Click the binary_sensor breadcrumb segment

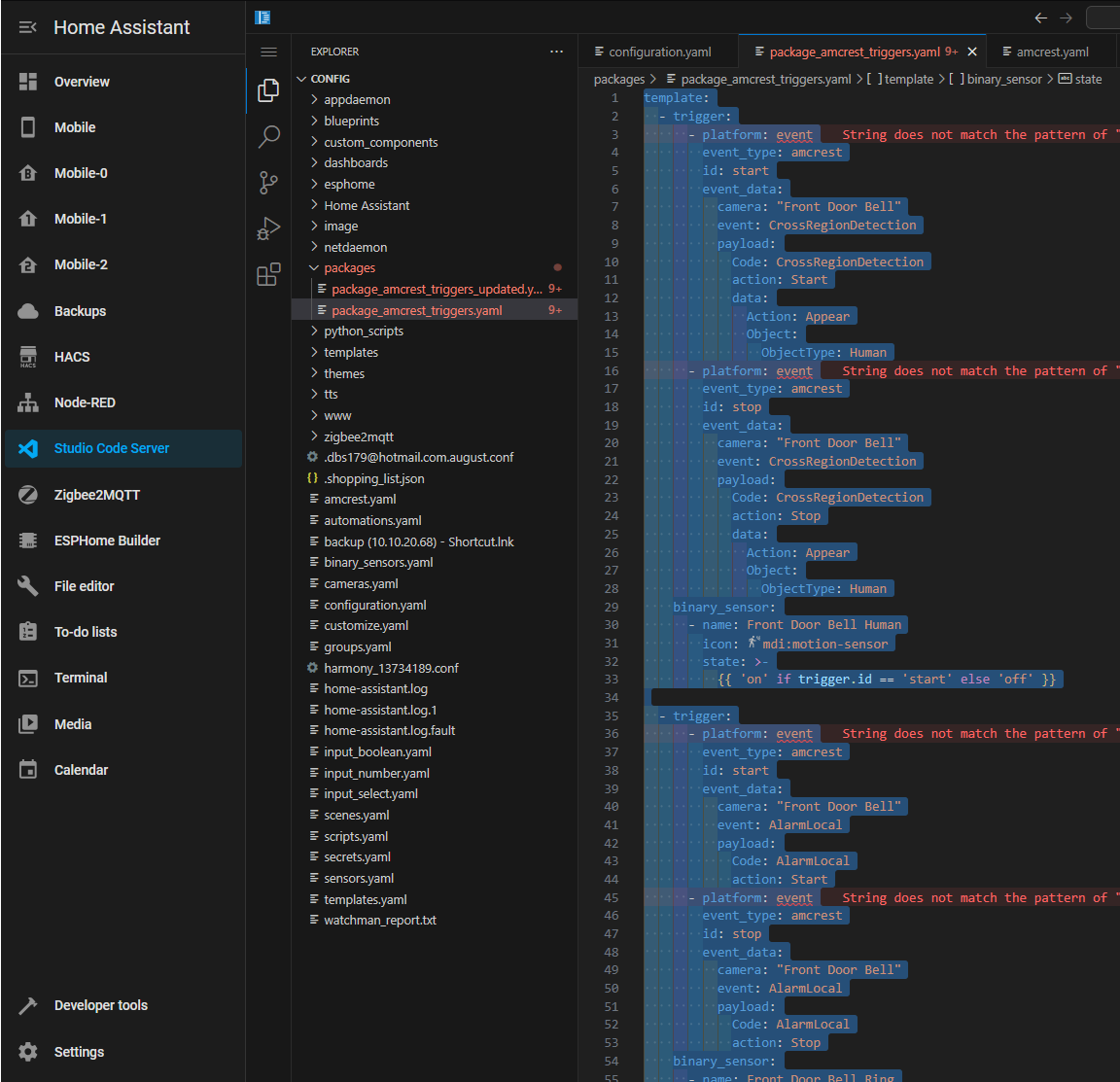[x=1003, y=80]
